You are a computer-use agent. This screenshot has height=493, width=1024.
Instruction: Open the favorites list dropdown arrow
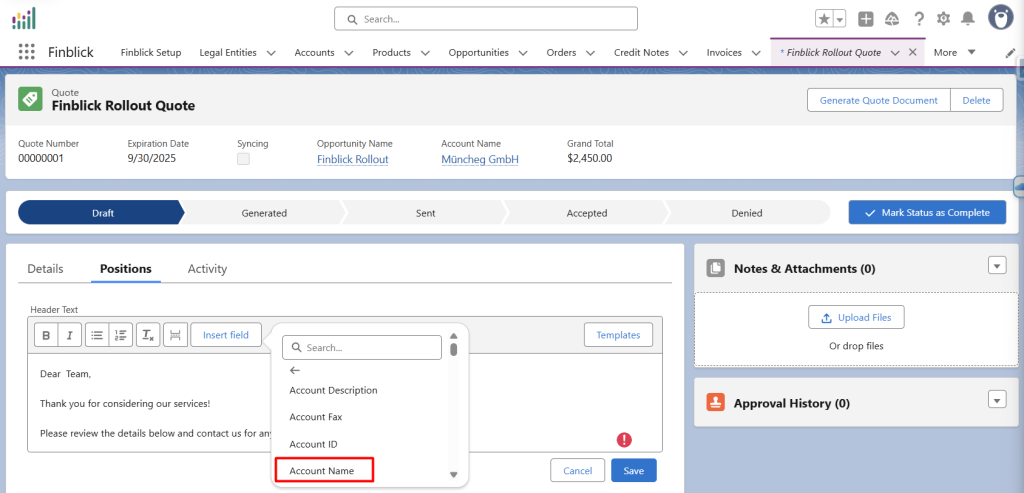pos(839,19)
